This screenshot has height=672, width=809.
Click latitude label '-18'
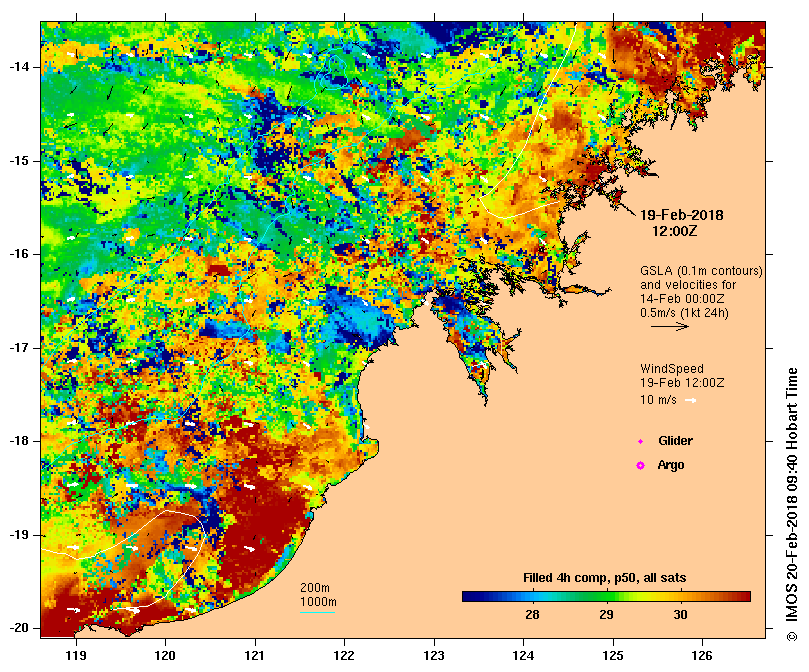(x=19, y=441)
